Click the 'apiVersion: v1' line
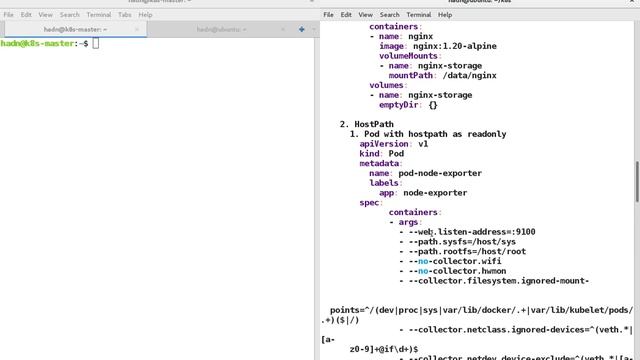Screen dimensions: 640x360 click(394, 144)
